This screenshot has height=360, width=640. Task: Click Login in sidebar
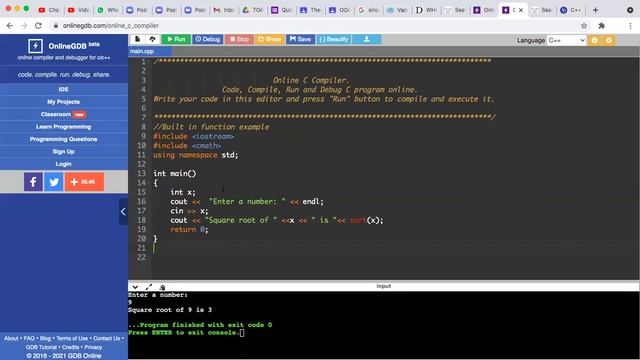pyautogui.click(x=64, y=164)
